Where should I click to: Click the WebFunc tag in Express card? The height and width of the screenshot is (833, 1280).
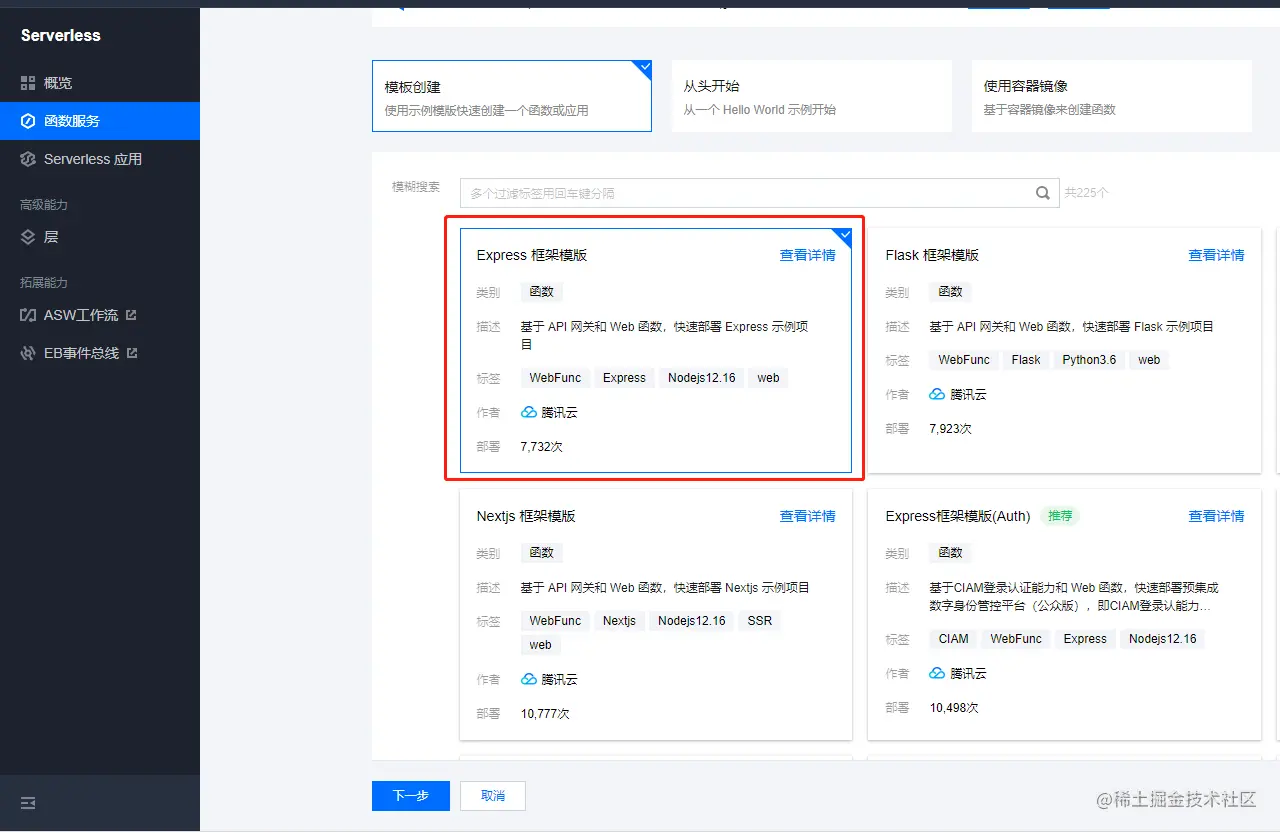555,378
